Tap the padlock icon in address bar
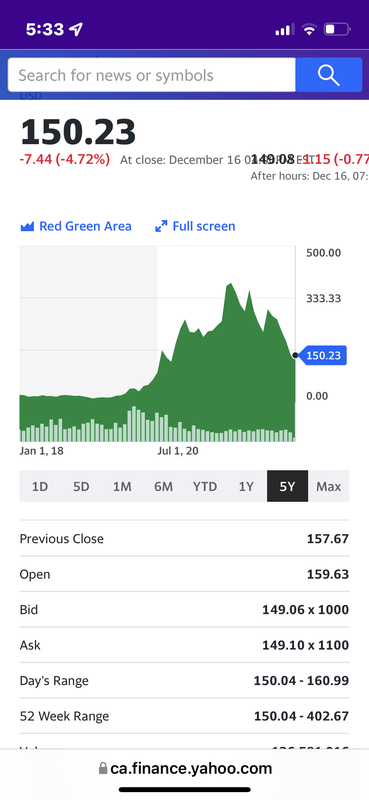 103,768
